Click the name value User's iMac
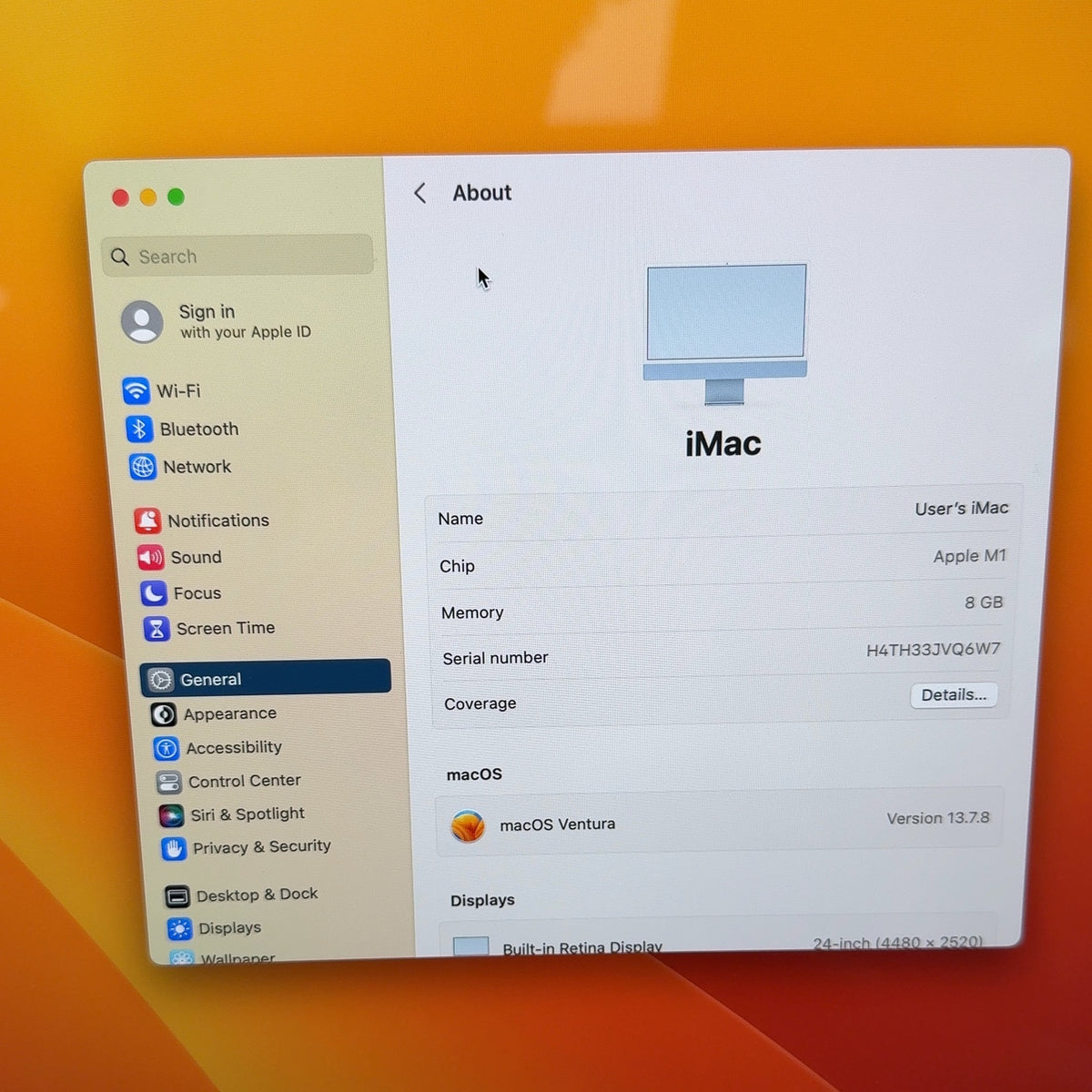1092x1092 pixels. [962, 508]
